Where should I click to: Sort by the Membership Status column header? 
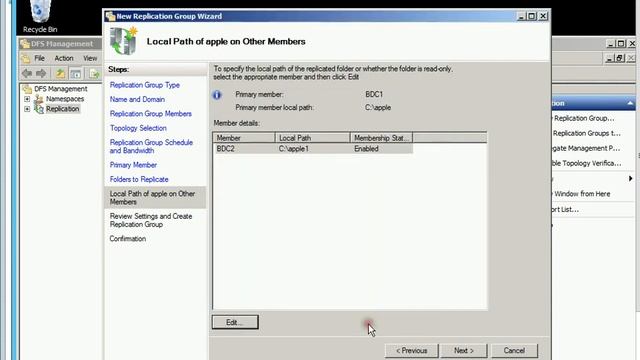382,138
